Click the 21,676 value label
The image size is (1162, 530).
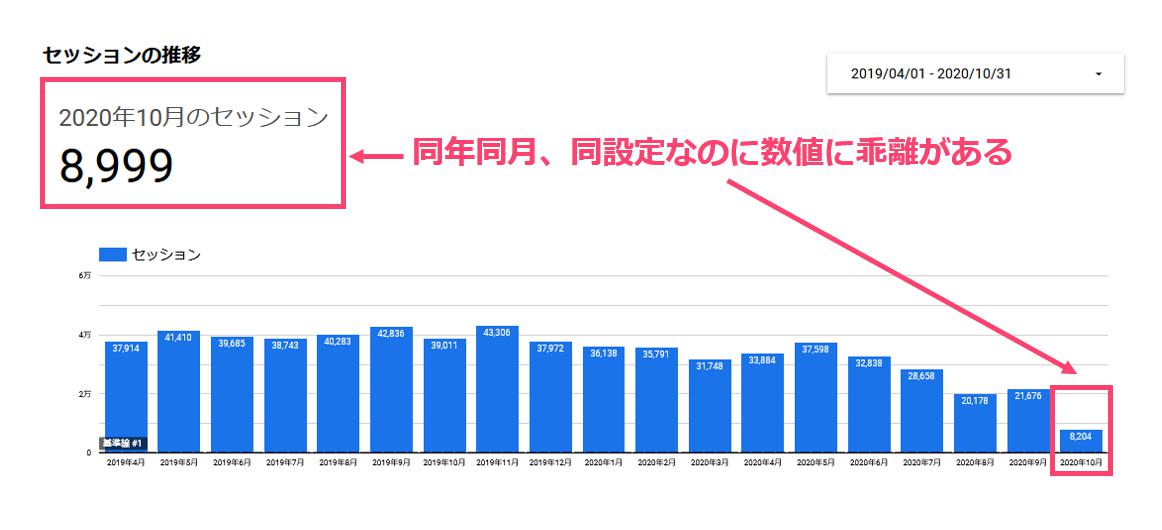tap(1029, 396)
